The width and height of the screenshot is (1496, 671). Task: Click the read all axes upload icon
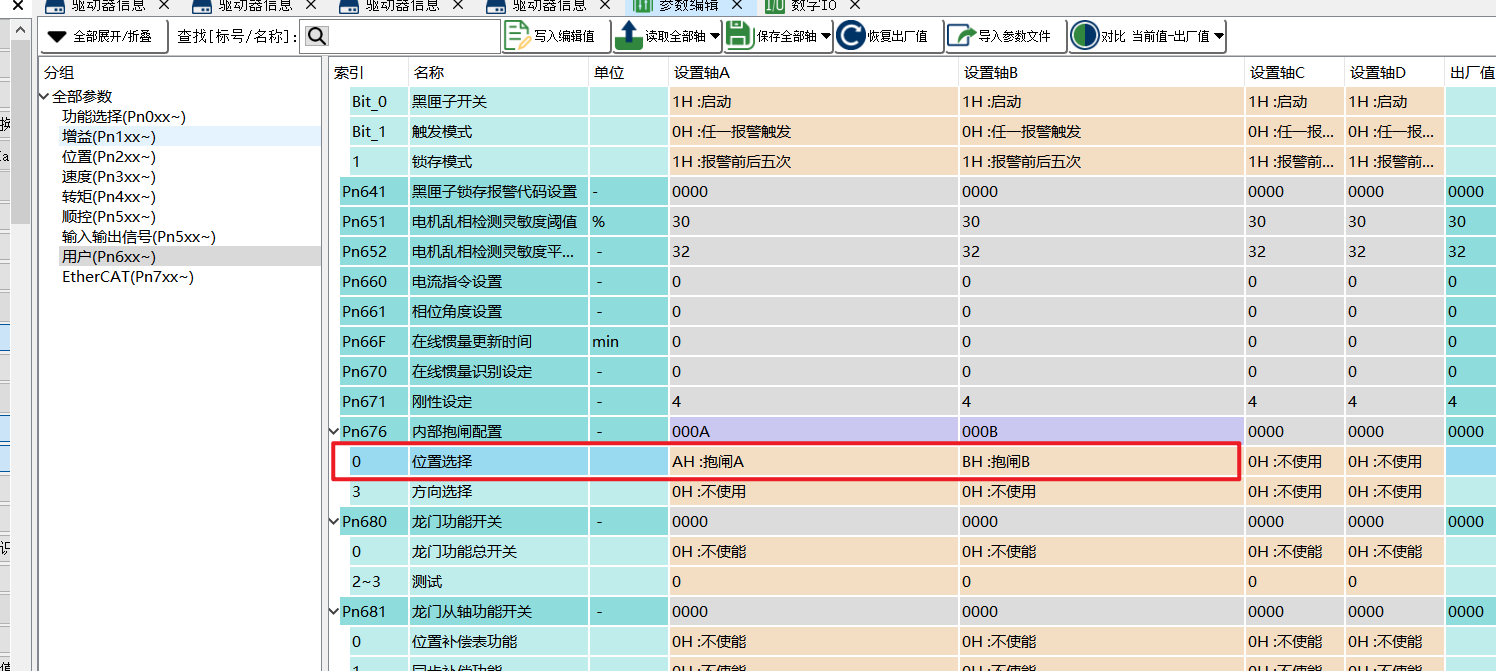coord(628,36)
